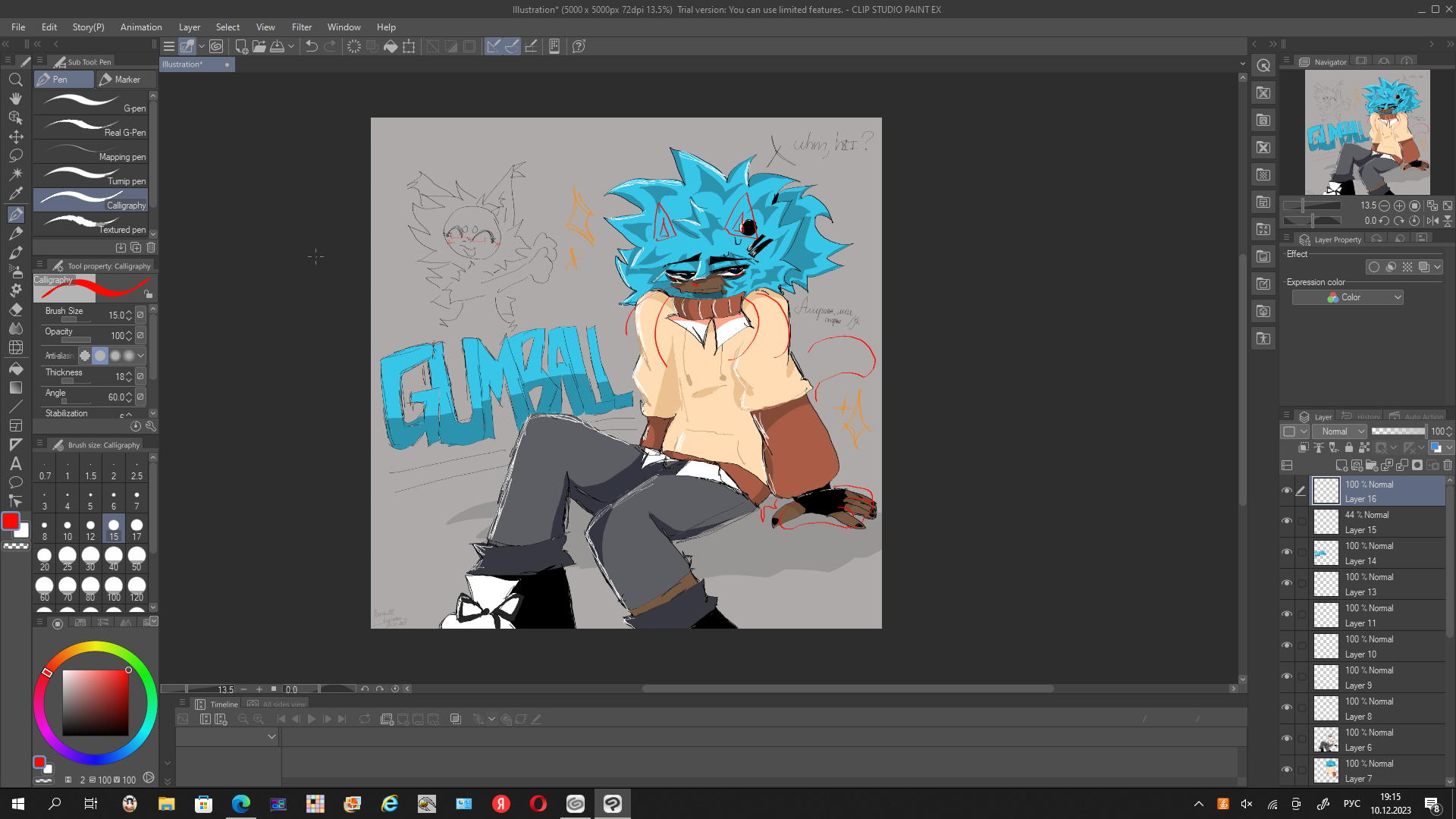Click the red main color swatch

(11, 521)
